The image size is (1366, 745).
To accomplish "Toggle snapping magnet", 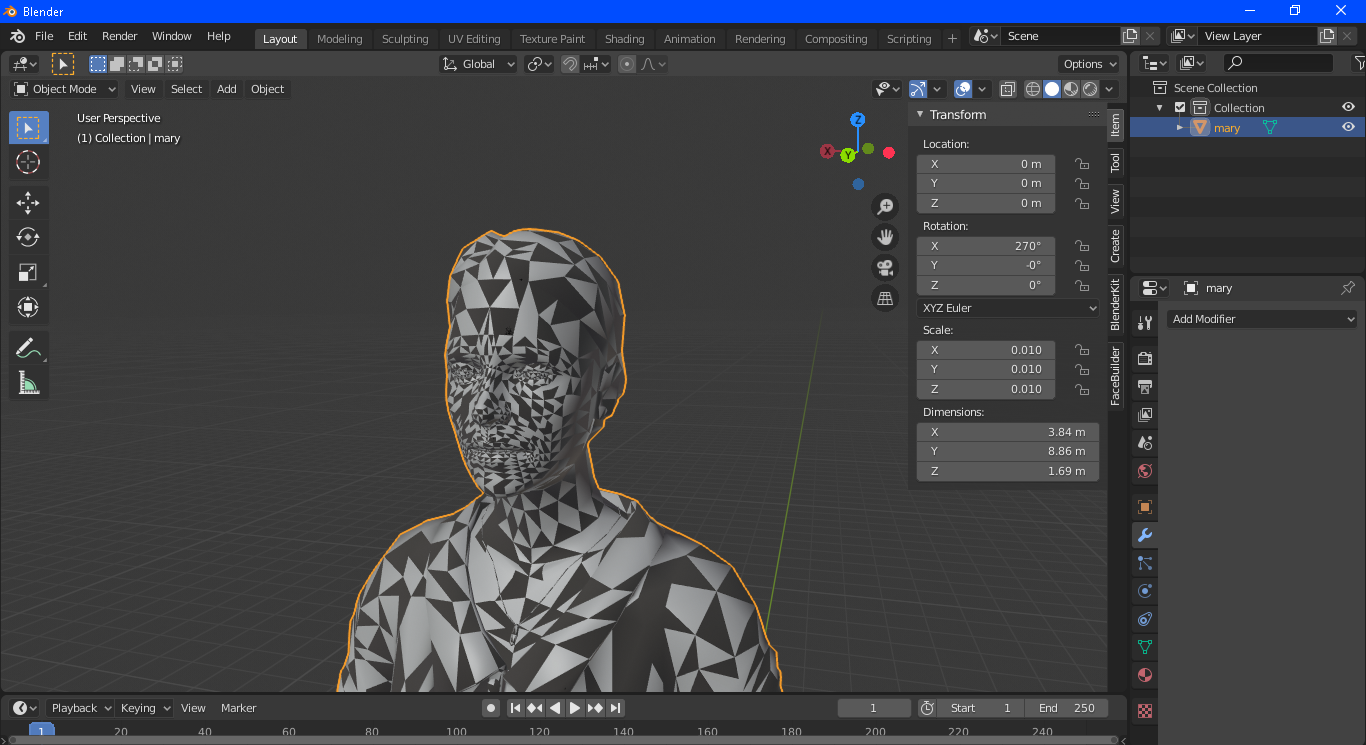I will tap(569, 64).
